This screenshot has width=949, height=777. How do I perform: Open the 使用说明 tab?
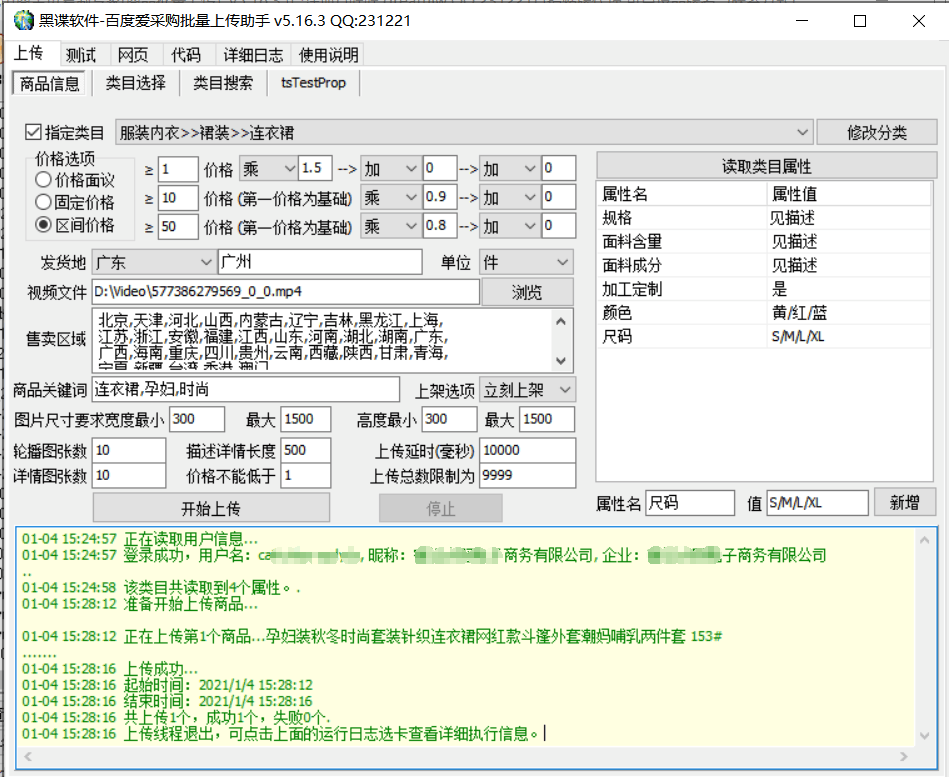329,55
